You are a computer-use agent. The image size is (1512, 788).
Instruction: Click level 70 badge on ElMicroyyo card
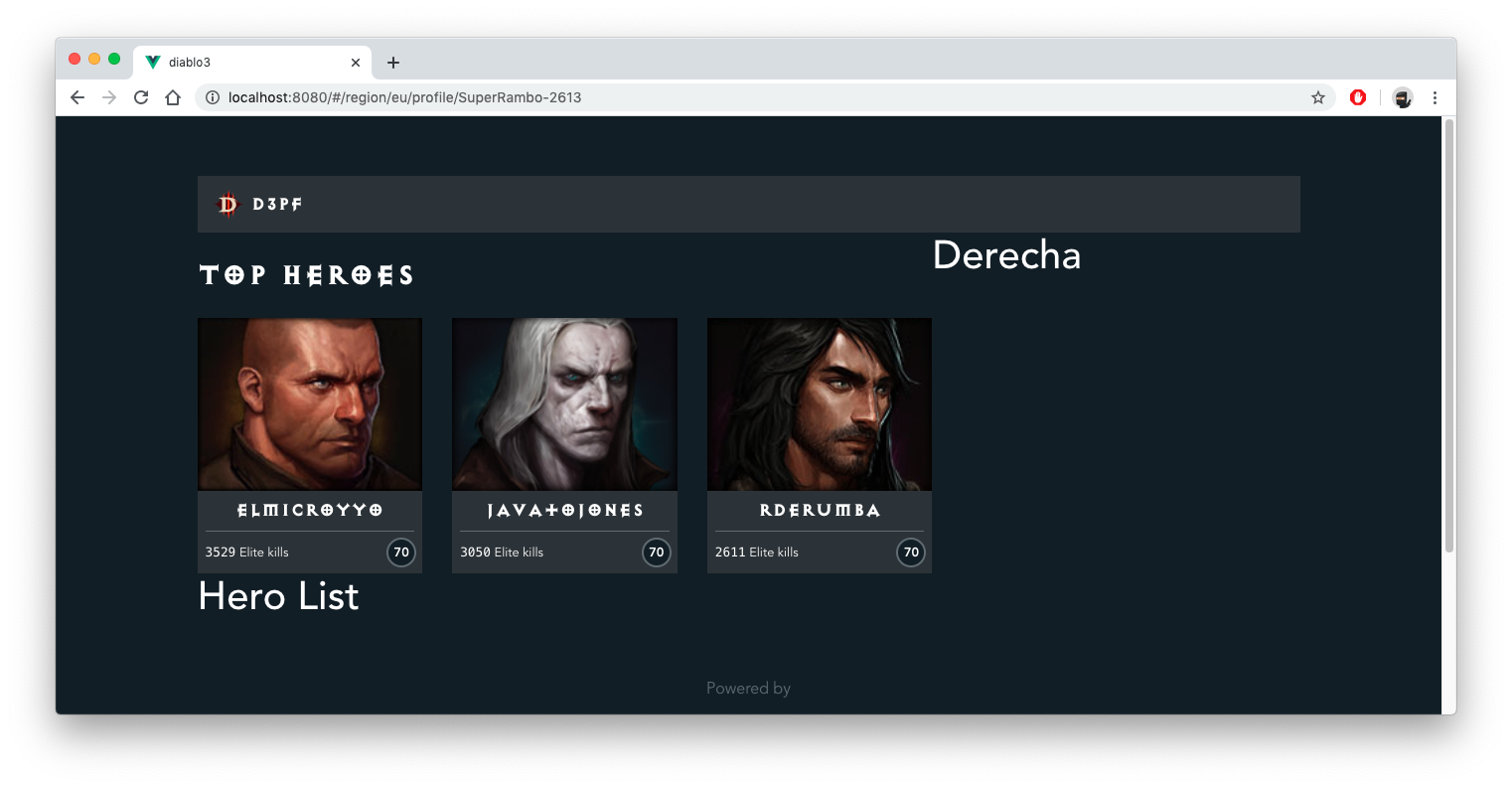(401, 552)
